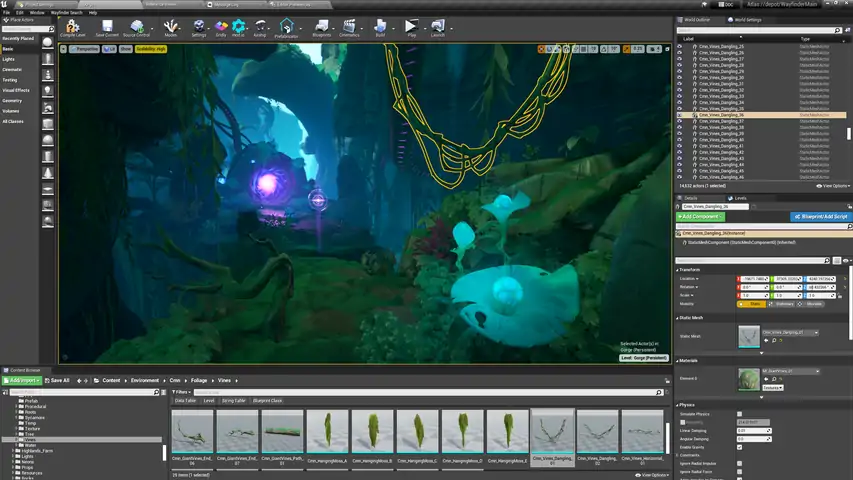Expand View Options in World Outliner
The image size is (853, 480).
(x=832, y=186)
